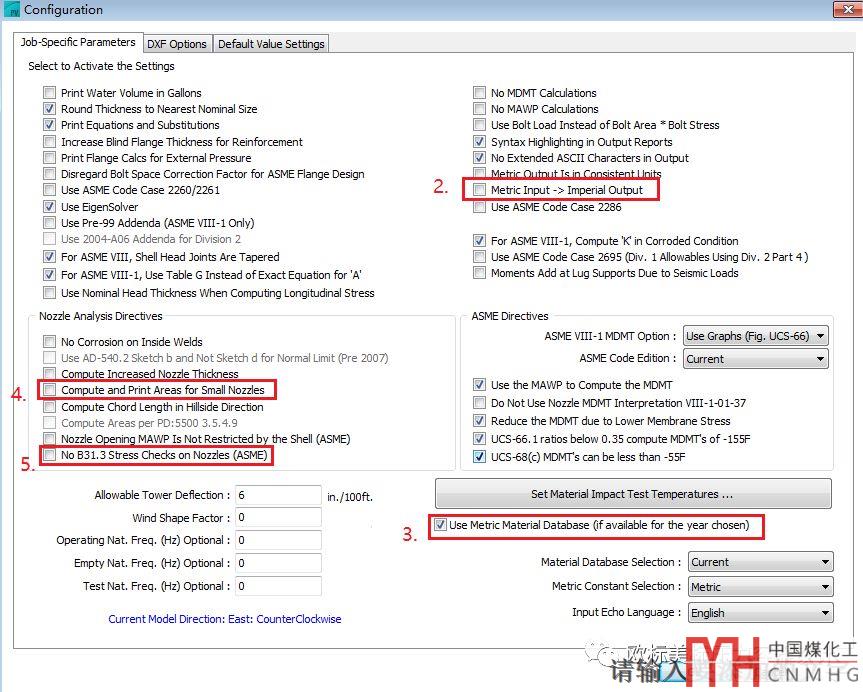Open the Input Echo Language dropdown
863x692 pixels.
coord(761,613)
